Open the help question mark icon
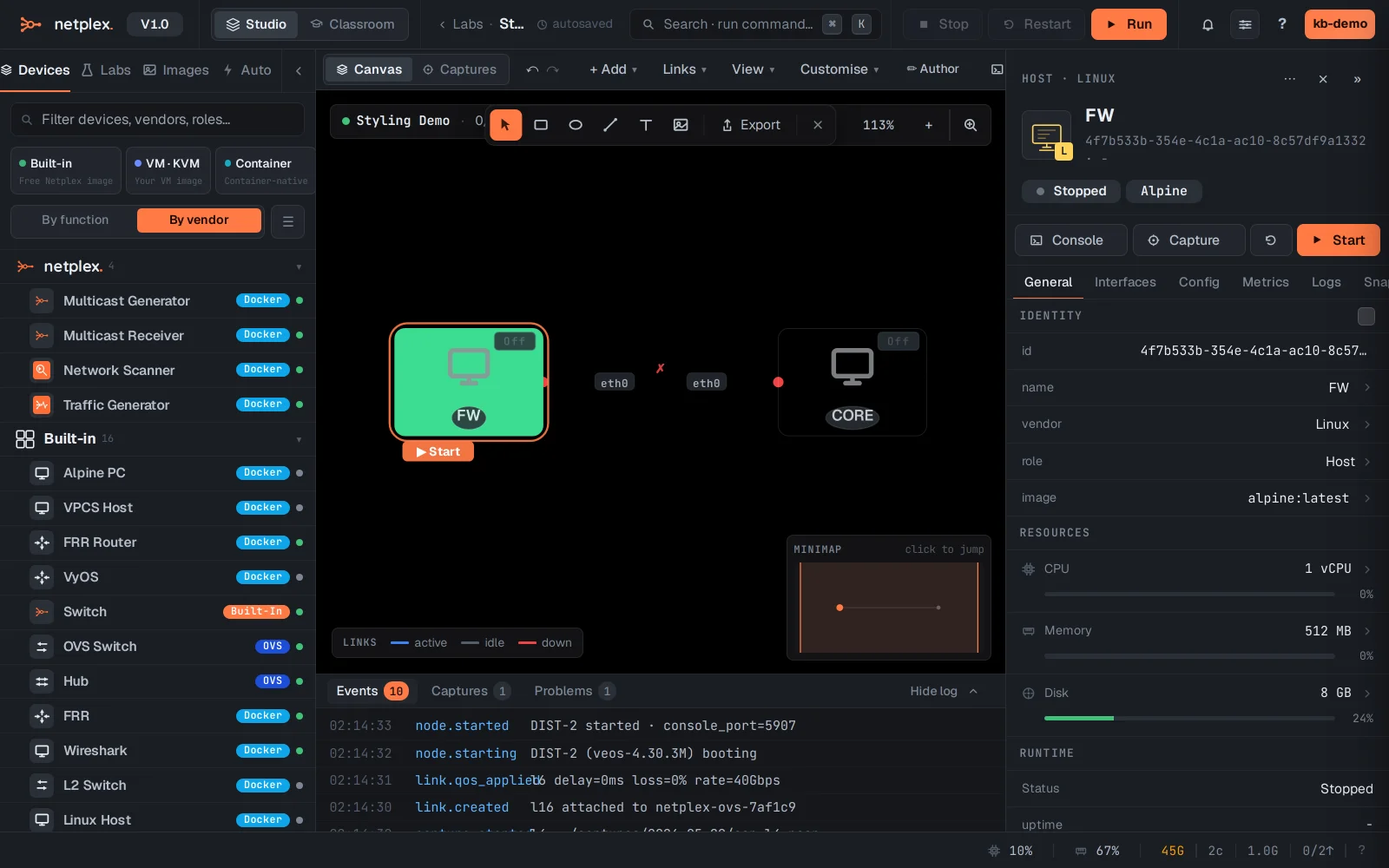This screenshot has height=868, width=1389. [1282, 24]
